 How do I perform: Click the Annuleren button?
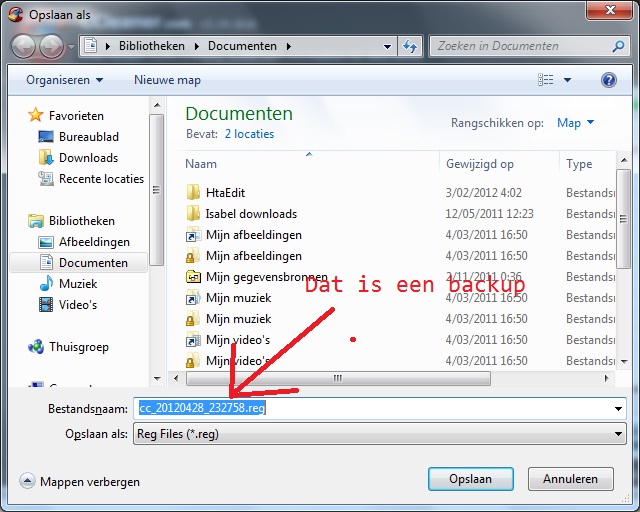point(571,479)
